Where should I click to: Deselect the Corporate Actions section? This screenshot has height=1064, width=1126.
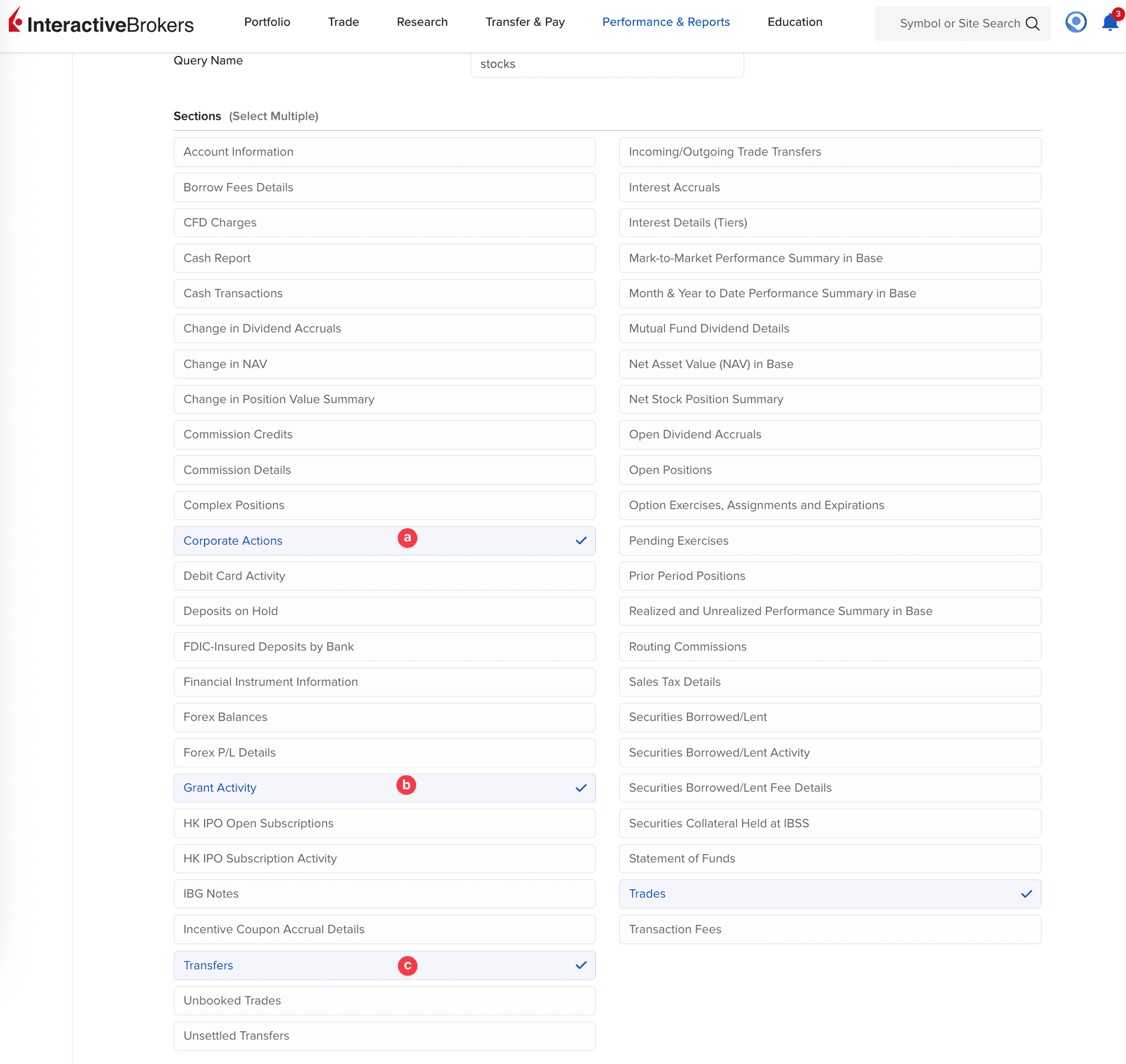coord(384,540)
